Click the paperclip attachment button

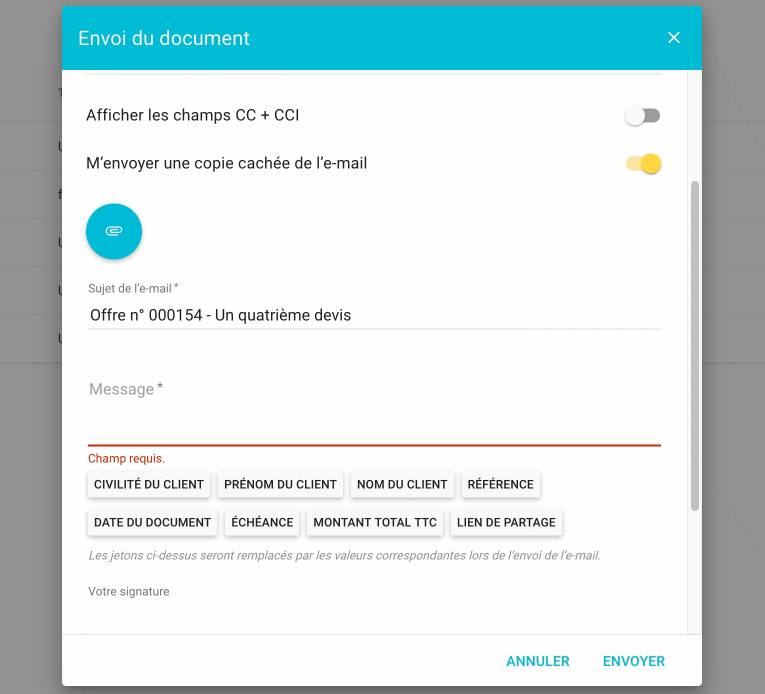114,231
